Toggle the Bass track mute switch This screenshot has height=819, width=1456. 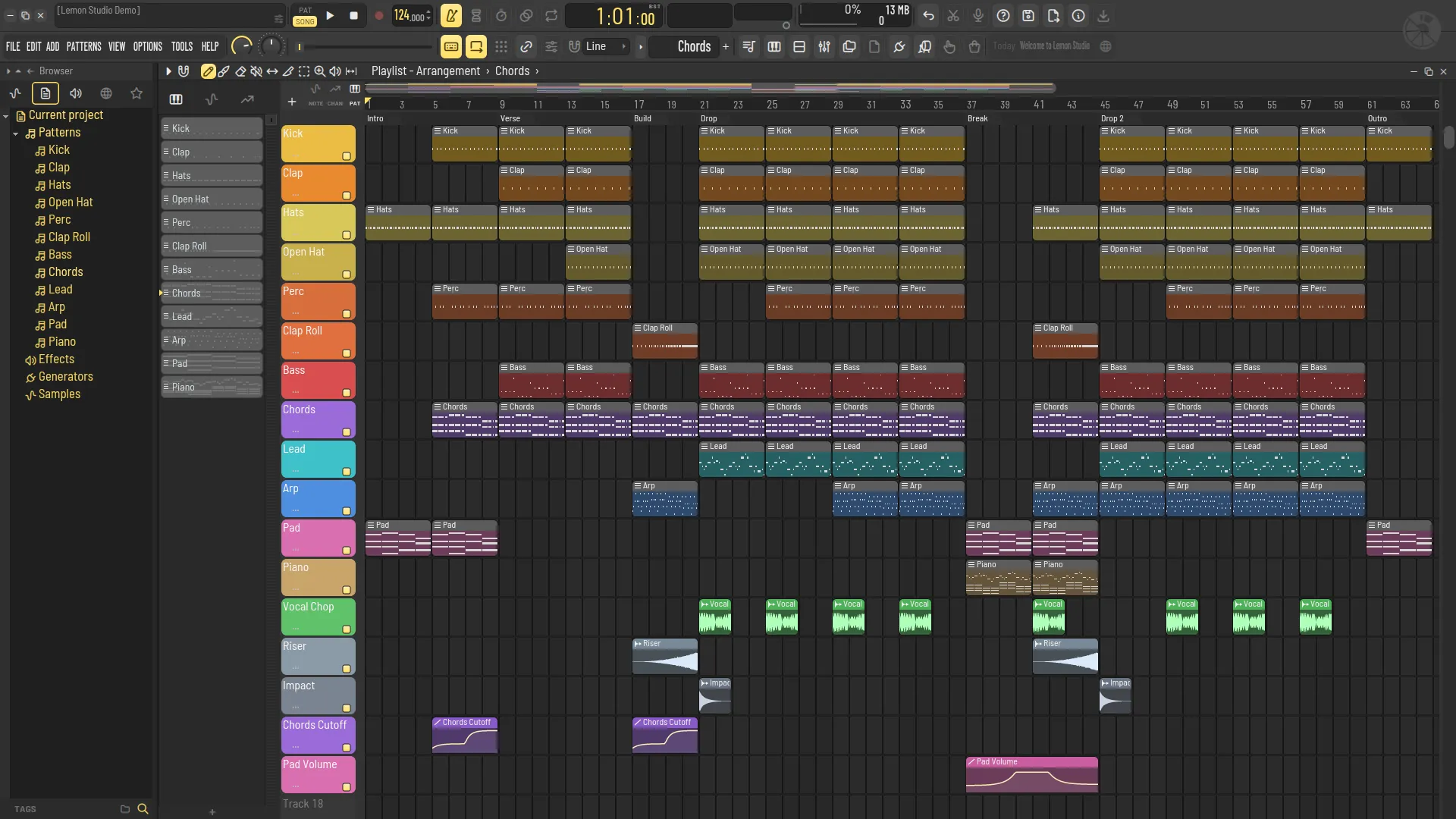(347, 393)
